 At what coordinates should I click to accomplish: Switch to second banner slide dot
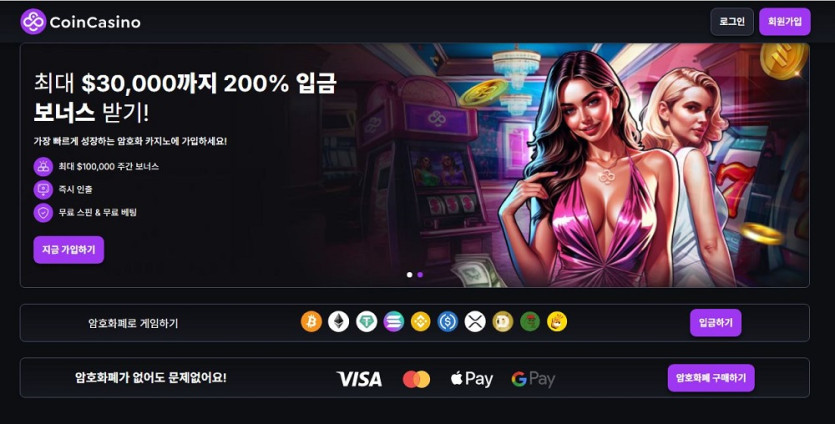(420, 275)
